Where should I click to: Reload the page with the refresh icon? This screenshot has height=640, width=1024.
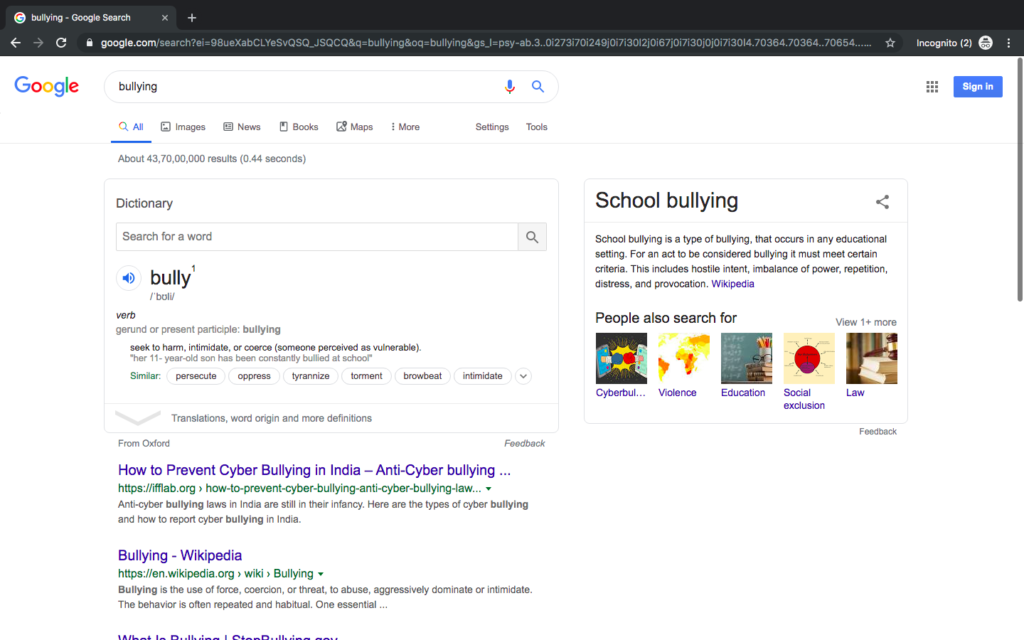pyautogui.click(x=61, y=43)
